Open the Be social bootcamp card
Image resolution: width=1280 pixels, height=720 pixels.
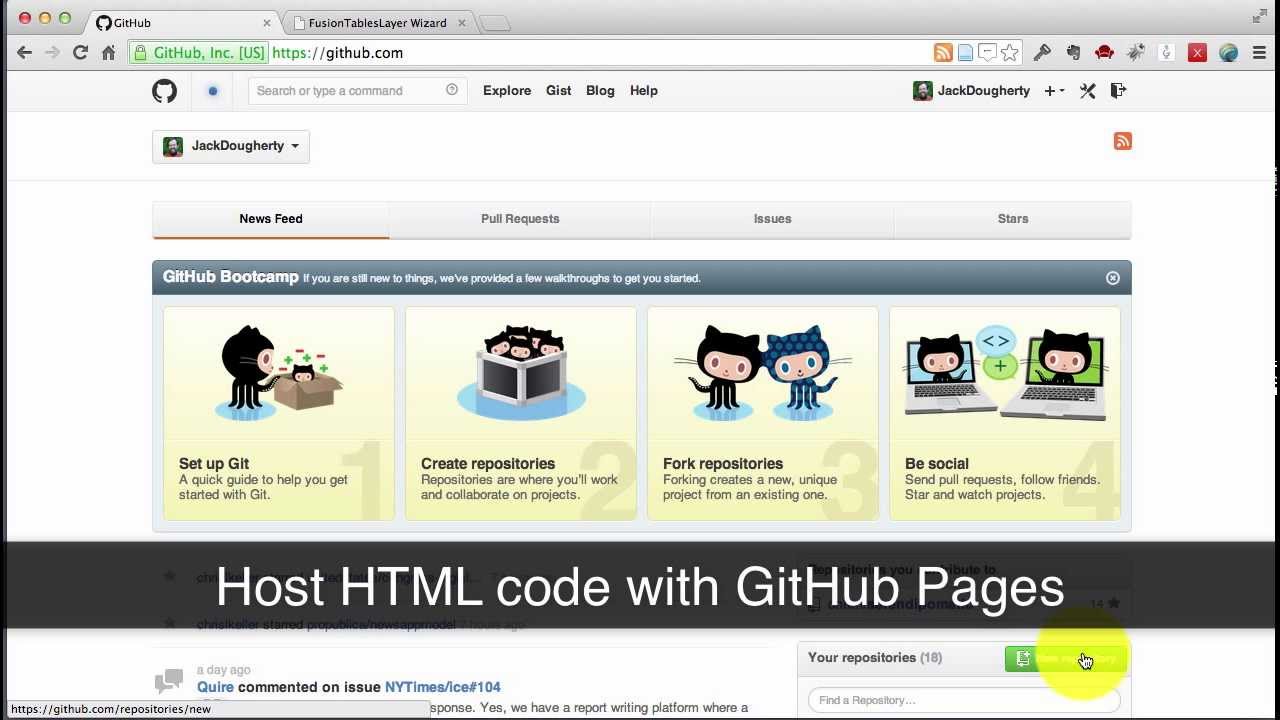point(1005,413)
